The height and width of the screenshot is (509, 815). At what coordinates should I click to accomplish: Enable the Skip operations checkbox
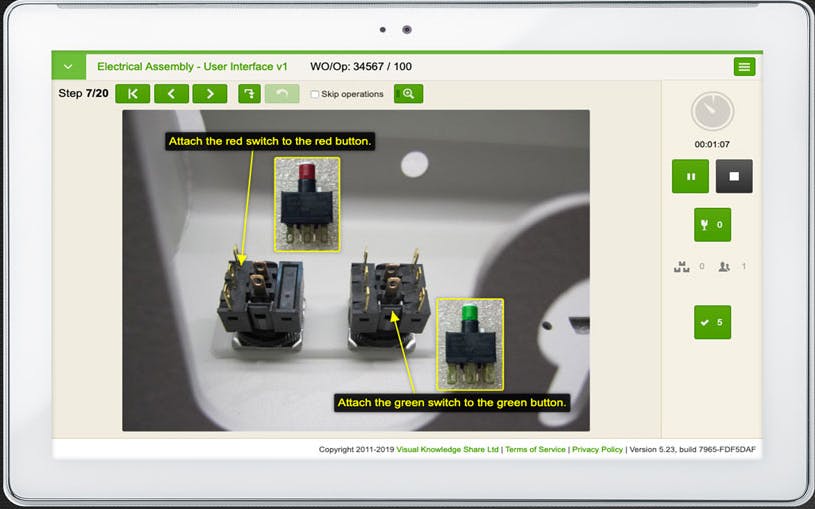[314, 94]
